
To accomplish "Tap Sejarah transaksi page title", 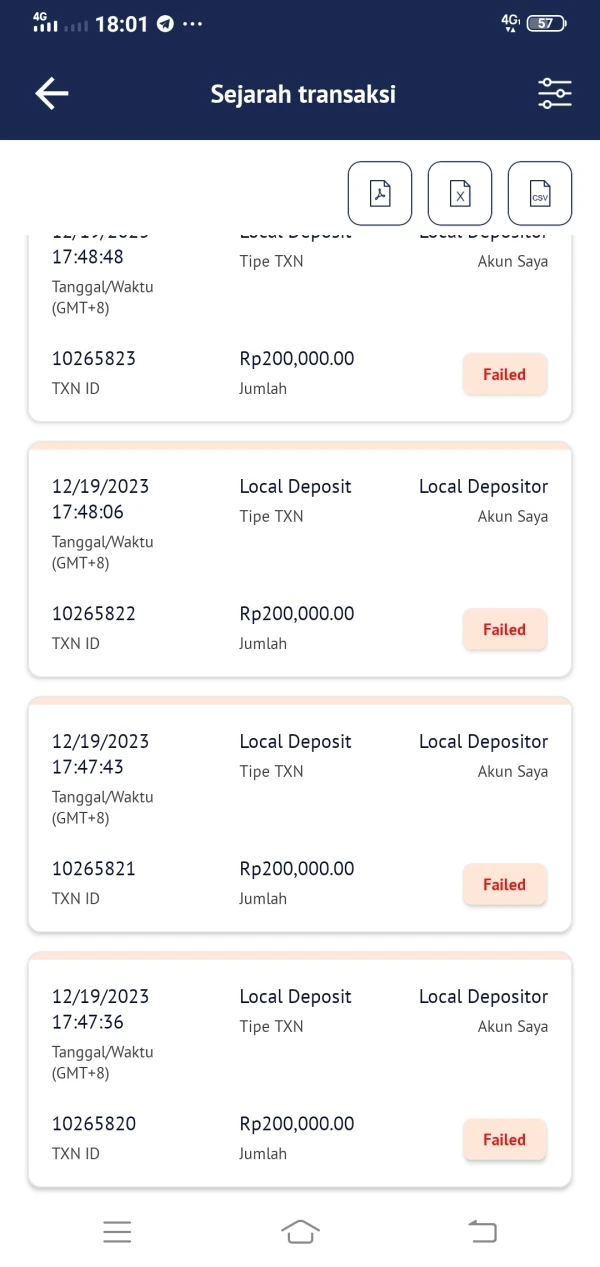I will [x=303, y=94].
